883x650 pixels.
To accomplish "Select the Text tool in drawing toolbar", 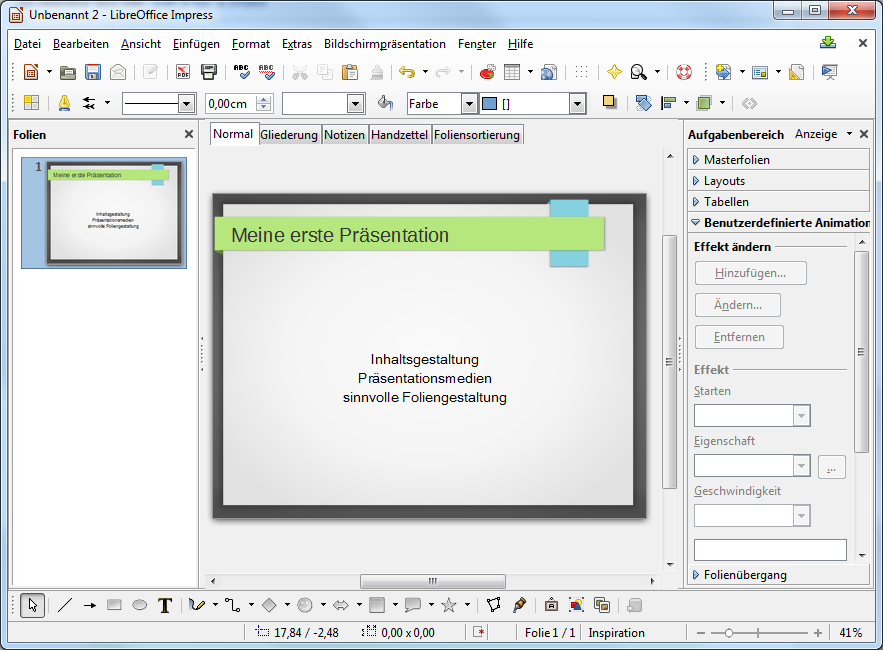I will coord(165,605).
